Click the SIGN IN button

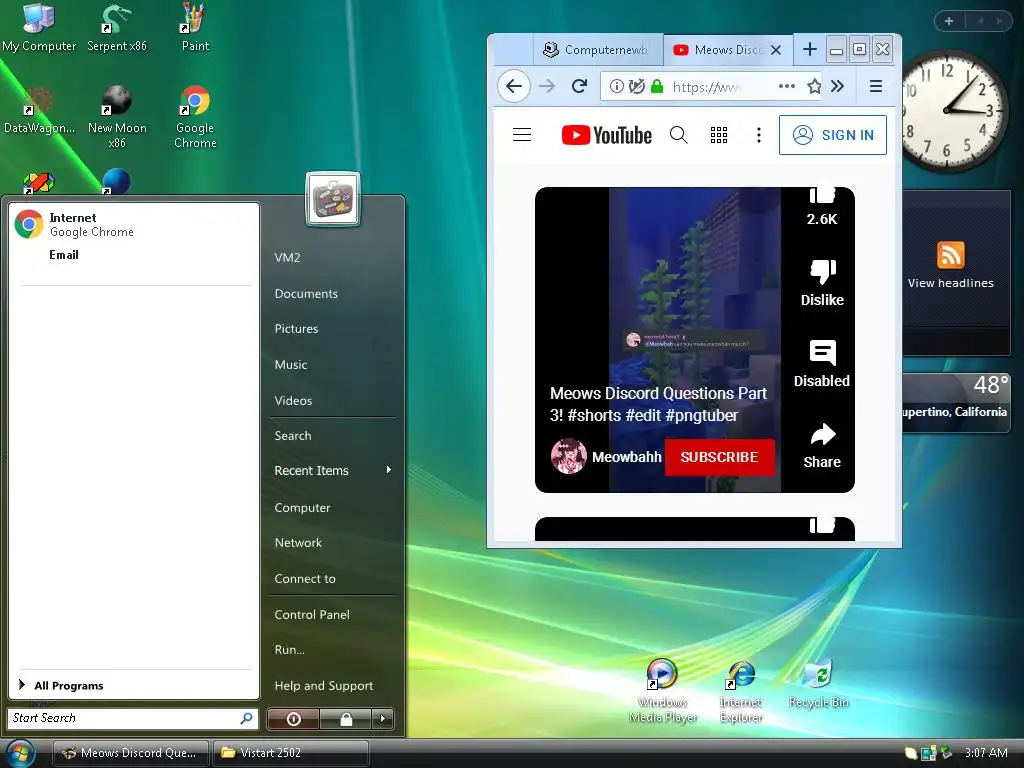pos(833,135)
